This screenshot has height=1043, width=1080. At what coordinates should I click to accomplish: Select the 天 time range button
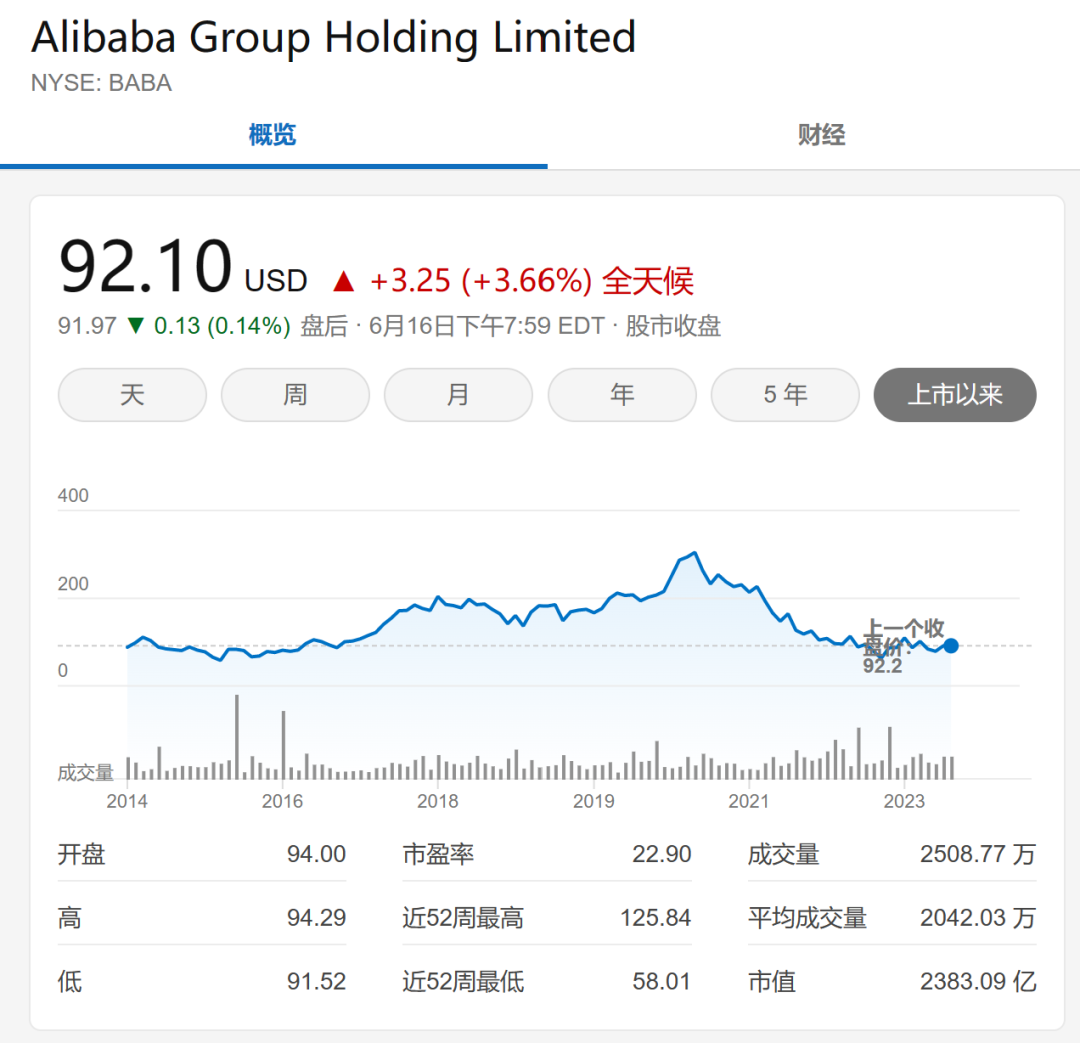coord(132,395)
